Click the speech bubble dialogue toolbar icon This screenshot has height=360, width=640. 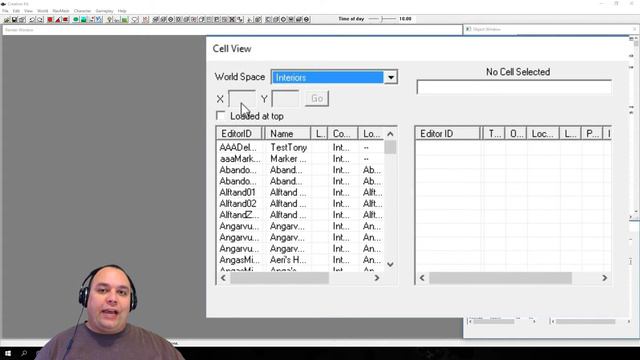(x=135, y=19)
